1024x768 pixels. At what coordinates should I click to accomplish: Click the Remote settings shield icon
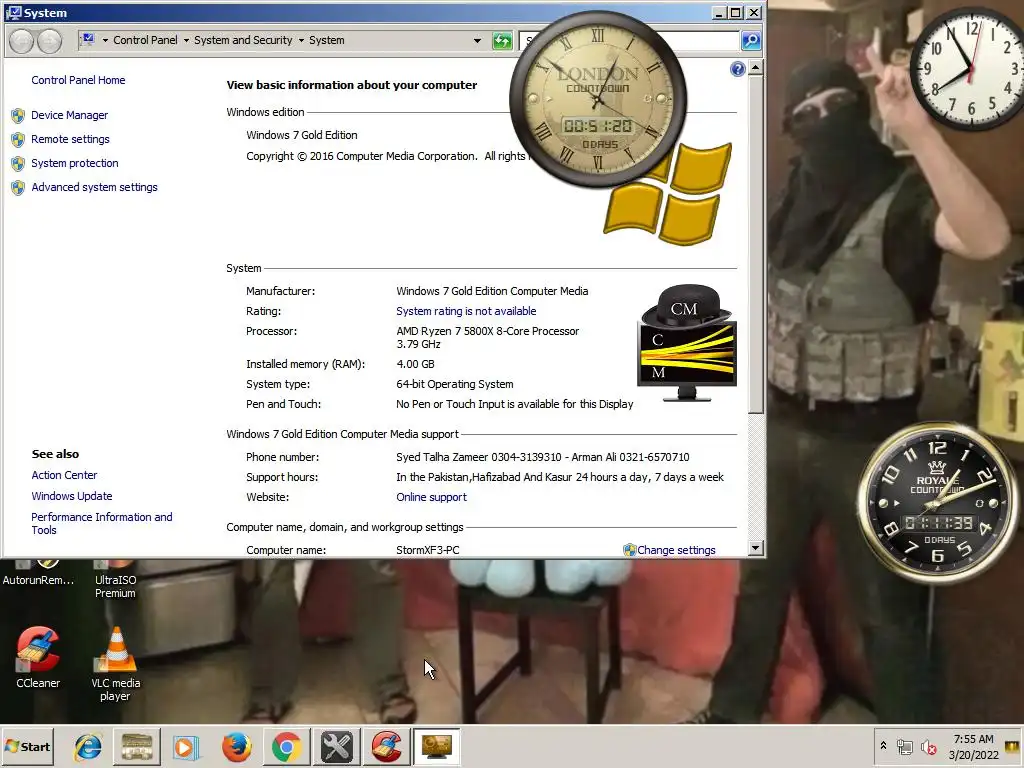click(x=18, y=140)
